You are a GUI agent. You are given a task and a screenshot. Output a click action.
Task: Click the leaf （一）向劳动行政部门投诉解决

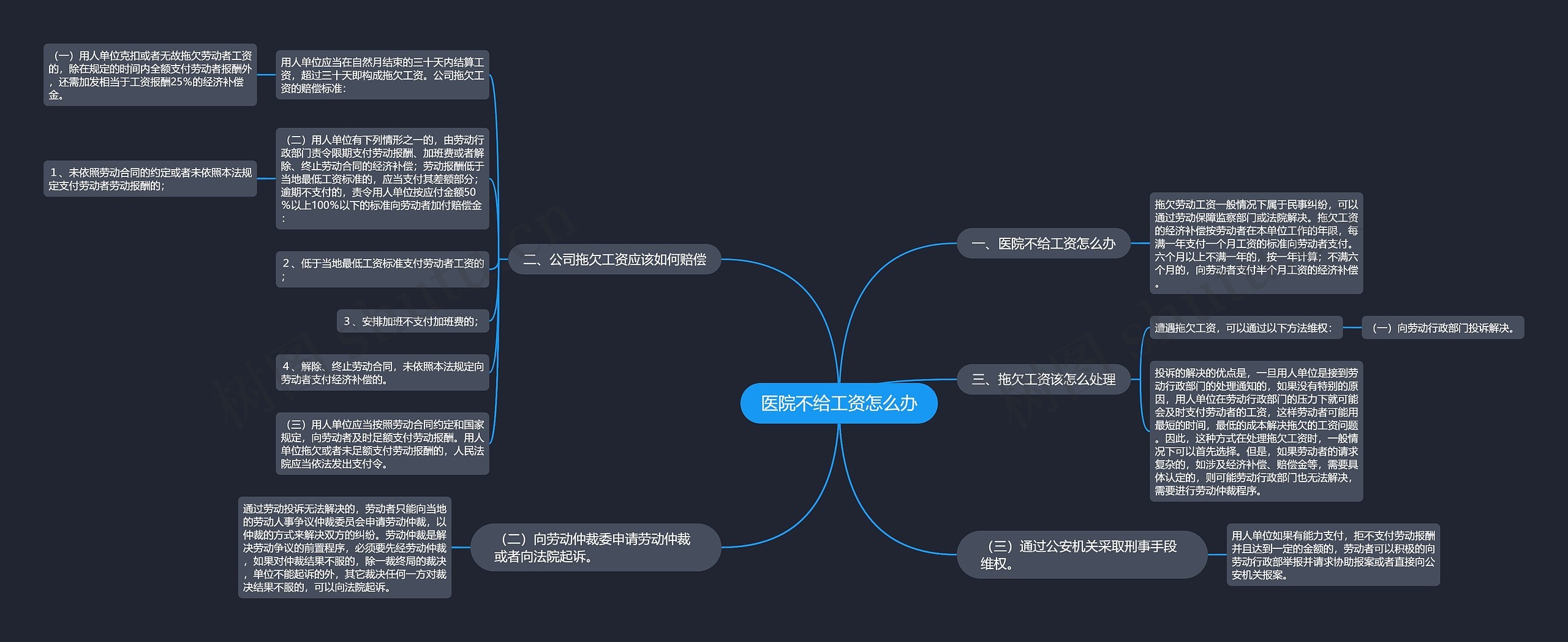1442,328
